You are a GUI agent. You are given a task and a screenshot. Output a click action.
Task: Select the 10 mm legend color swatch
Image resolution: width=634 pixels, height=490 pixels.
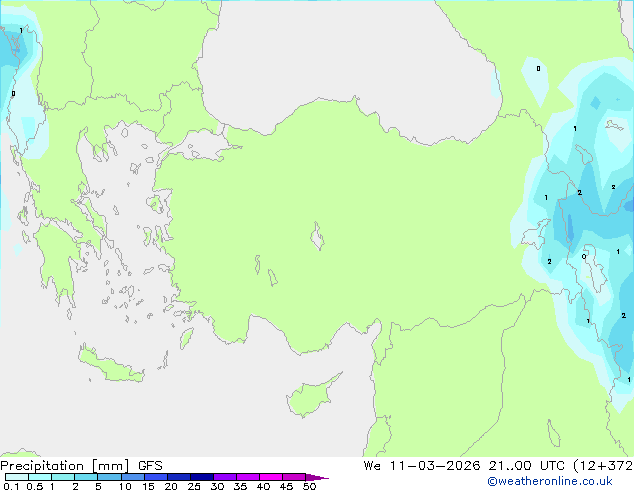(133, 477)
